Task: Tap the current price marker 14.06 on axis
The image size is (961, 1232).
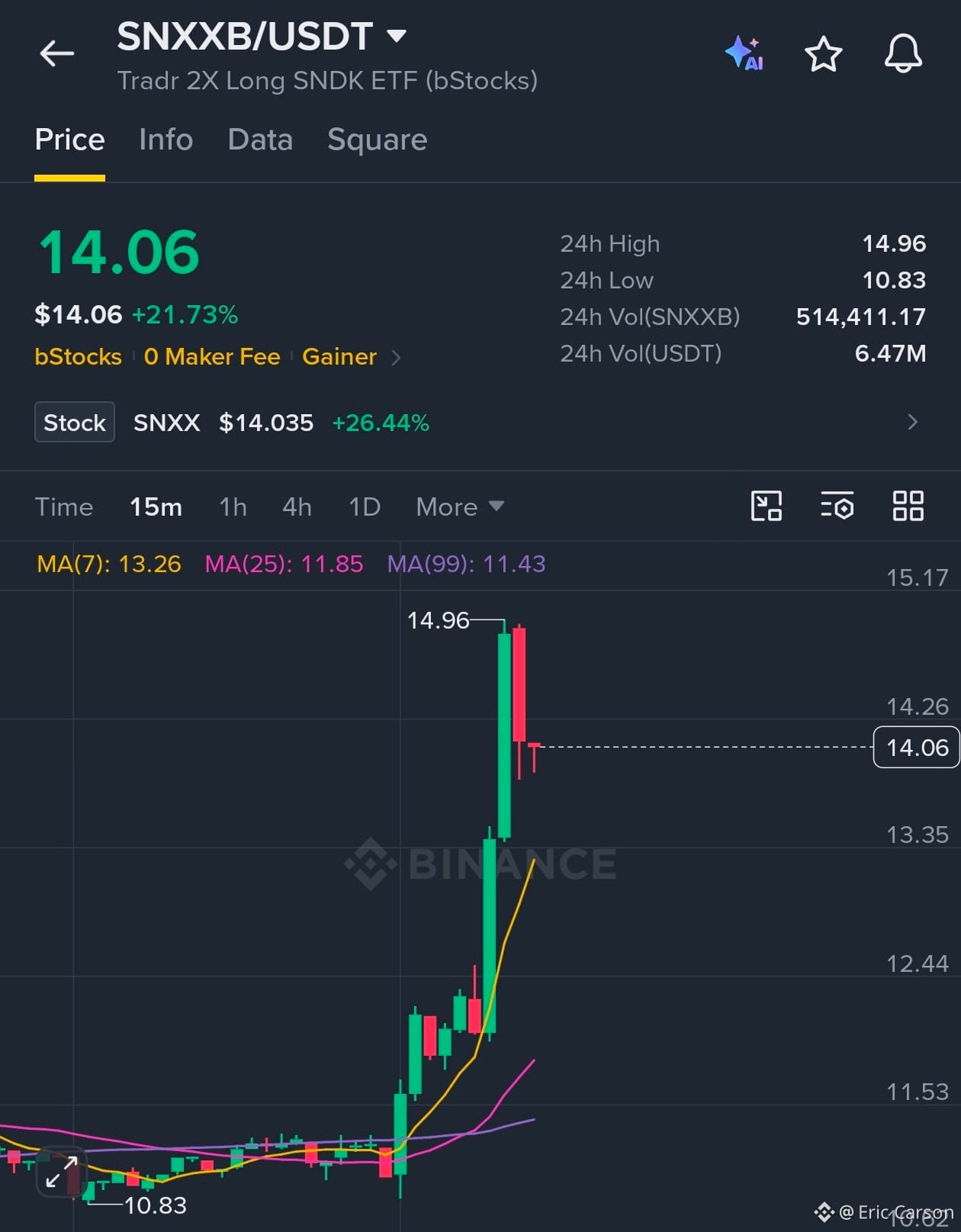Action: click(x=916, y=747)
